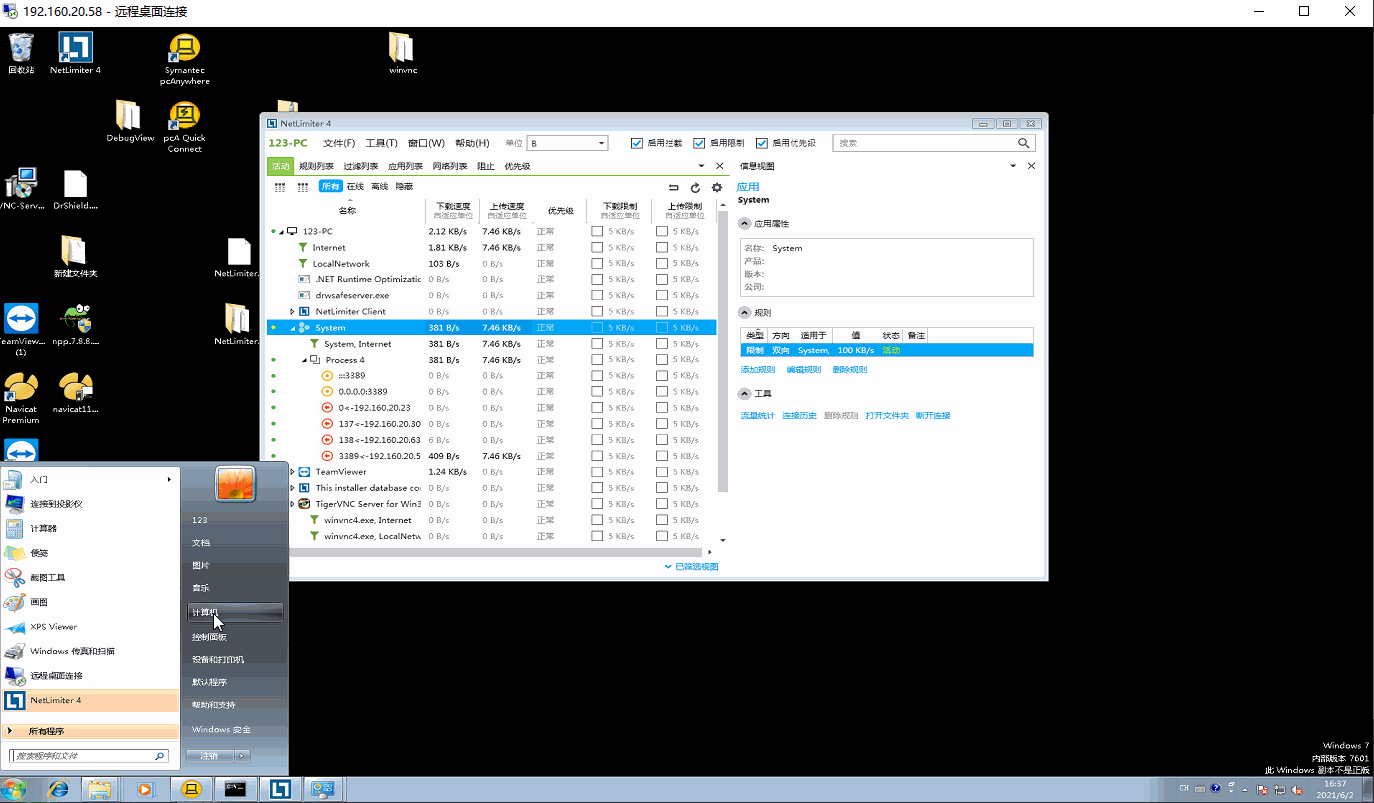
Task: Click the orange listening icon of 0.0.0.0:3389
Action: [327, 392]
